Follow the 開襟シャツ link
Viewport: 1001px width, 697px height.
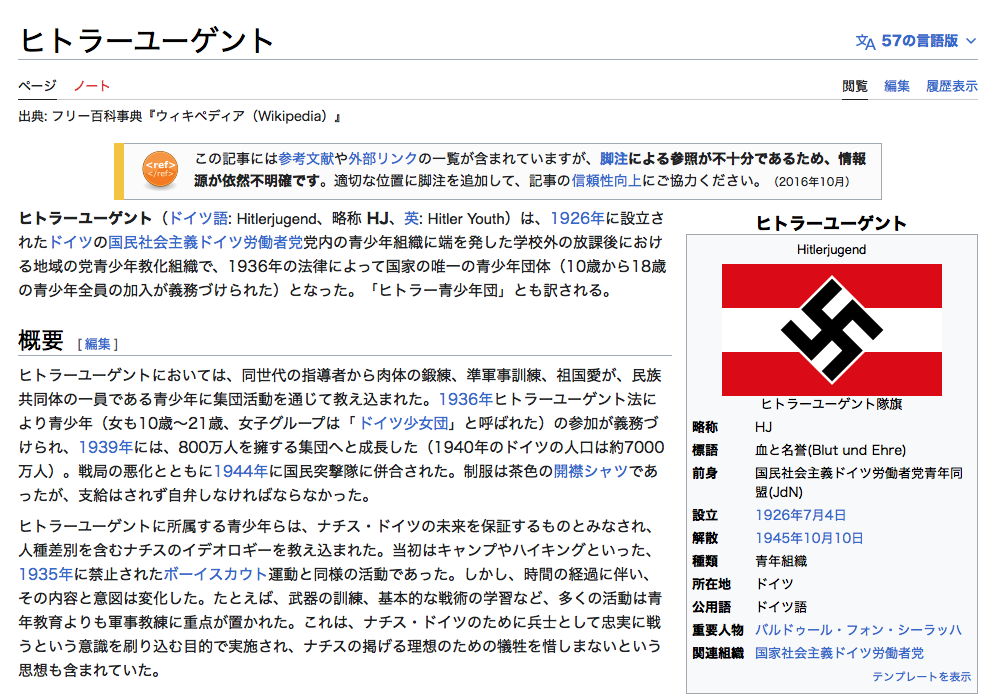591,472
